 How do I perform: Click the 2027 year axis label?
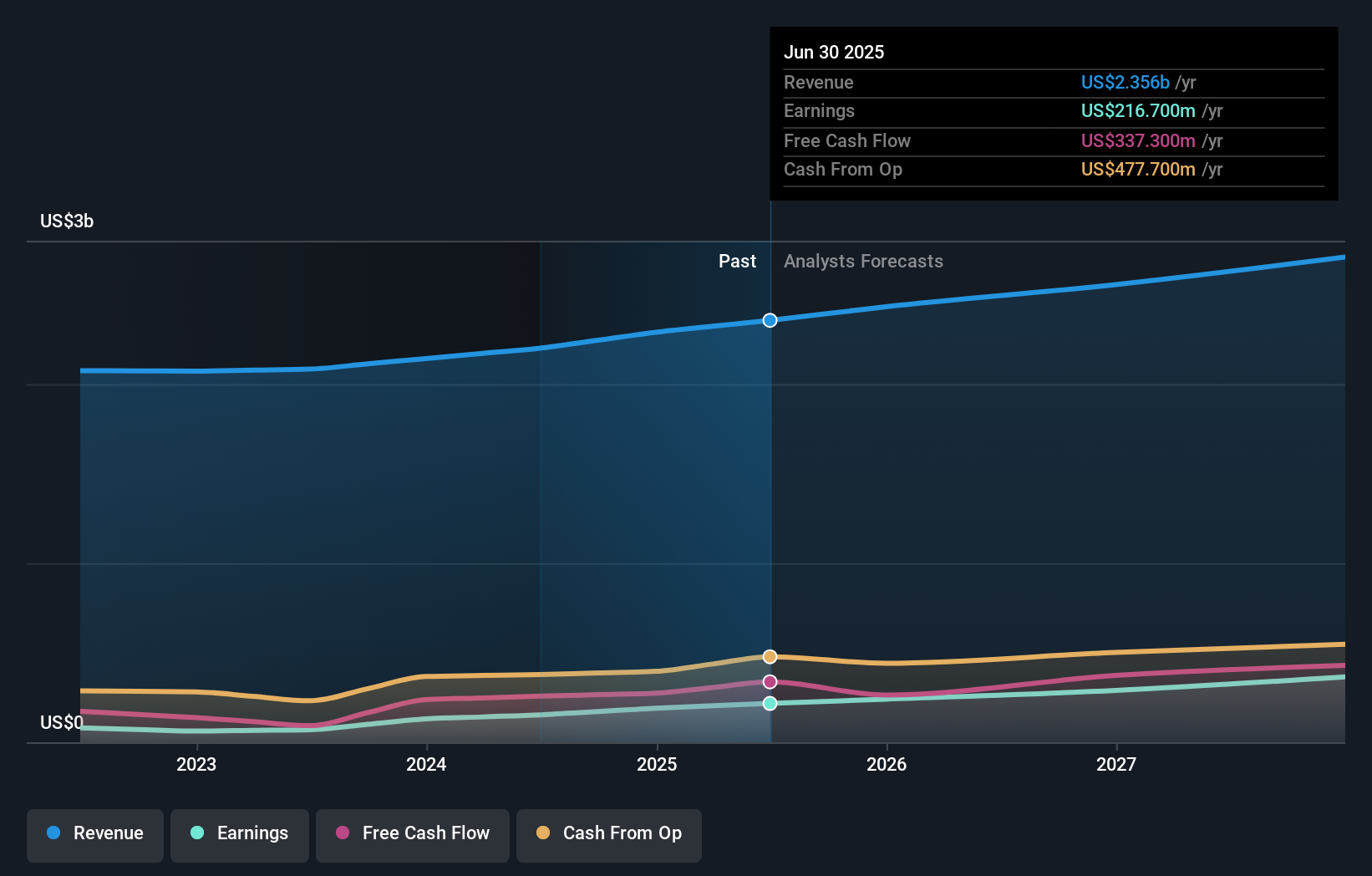(1118, 763)
